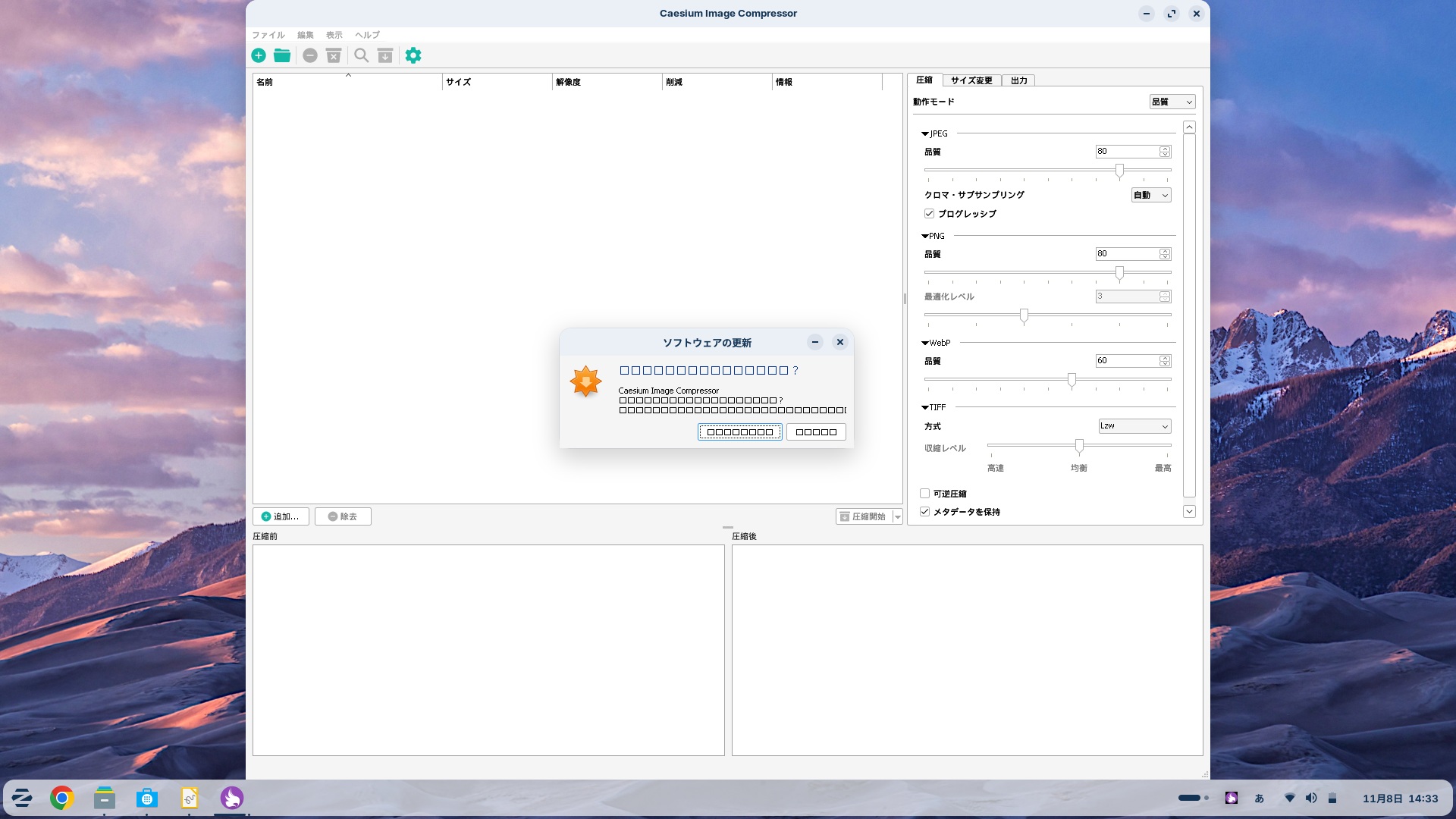Open the 動作モード dropdown
The height and width of the screenshot is (819, 1456).
click(1172, 102)
